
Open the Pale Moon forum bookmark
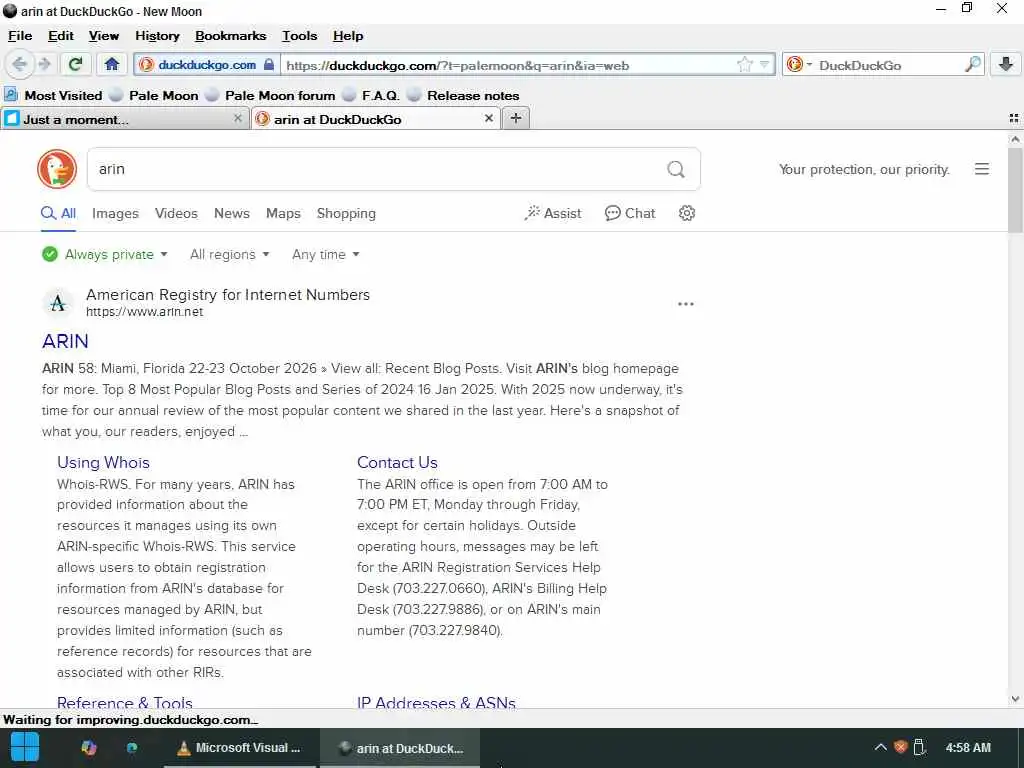click(270, 95)
